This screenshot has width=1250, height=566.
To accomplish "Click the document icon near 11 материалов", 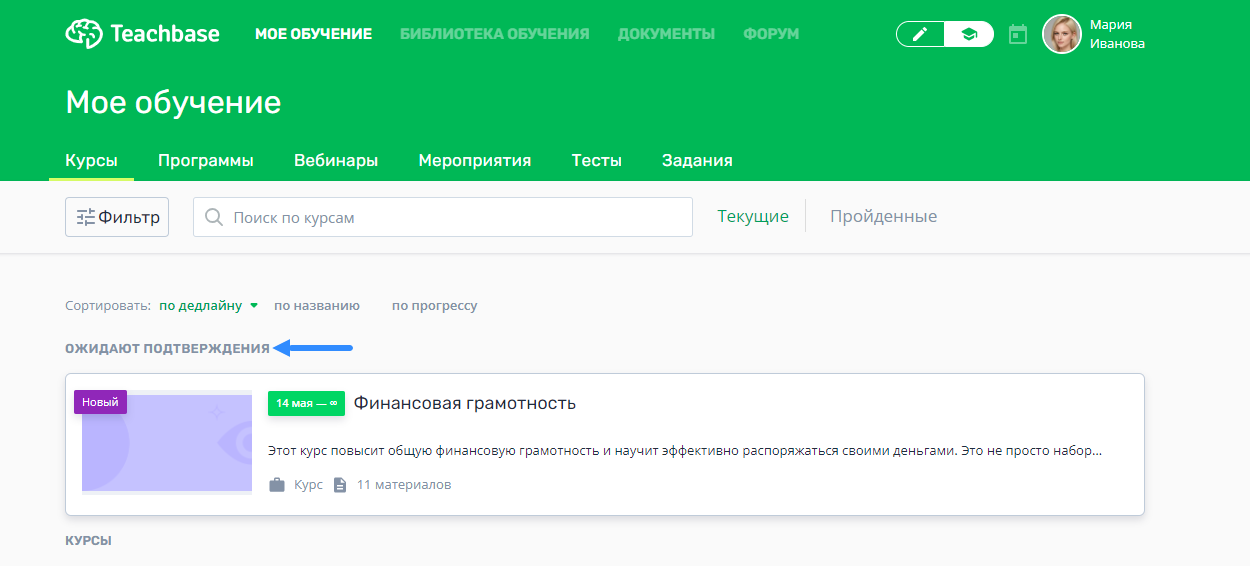I will pos(340,485).
